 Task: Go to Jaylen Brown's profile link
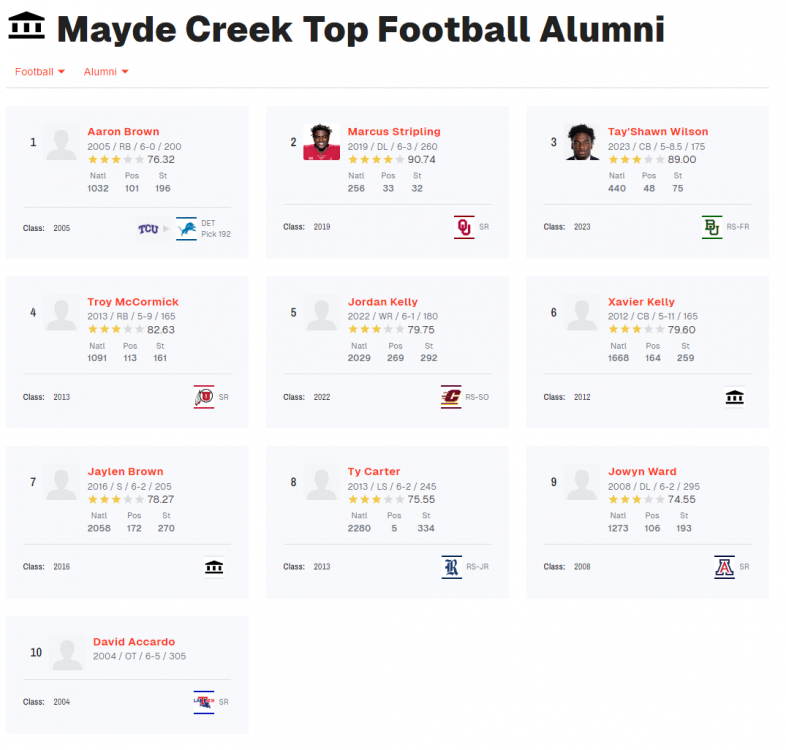pyautogui.click(x=125, y=472)
